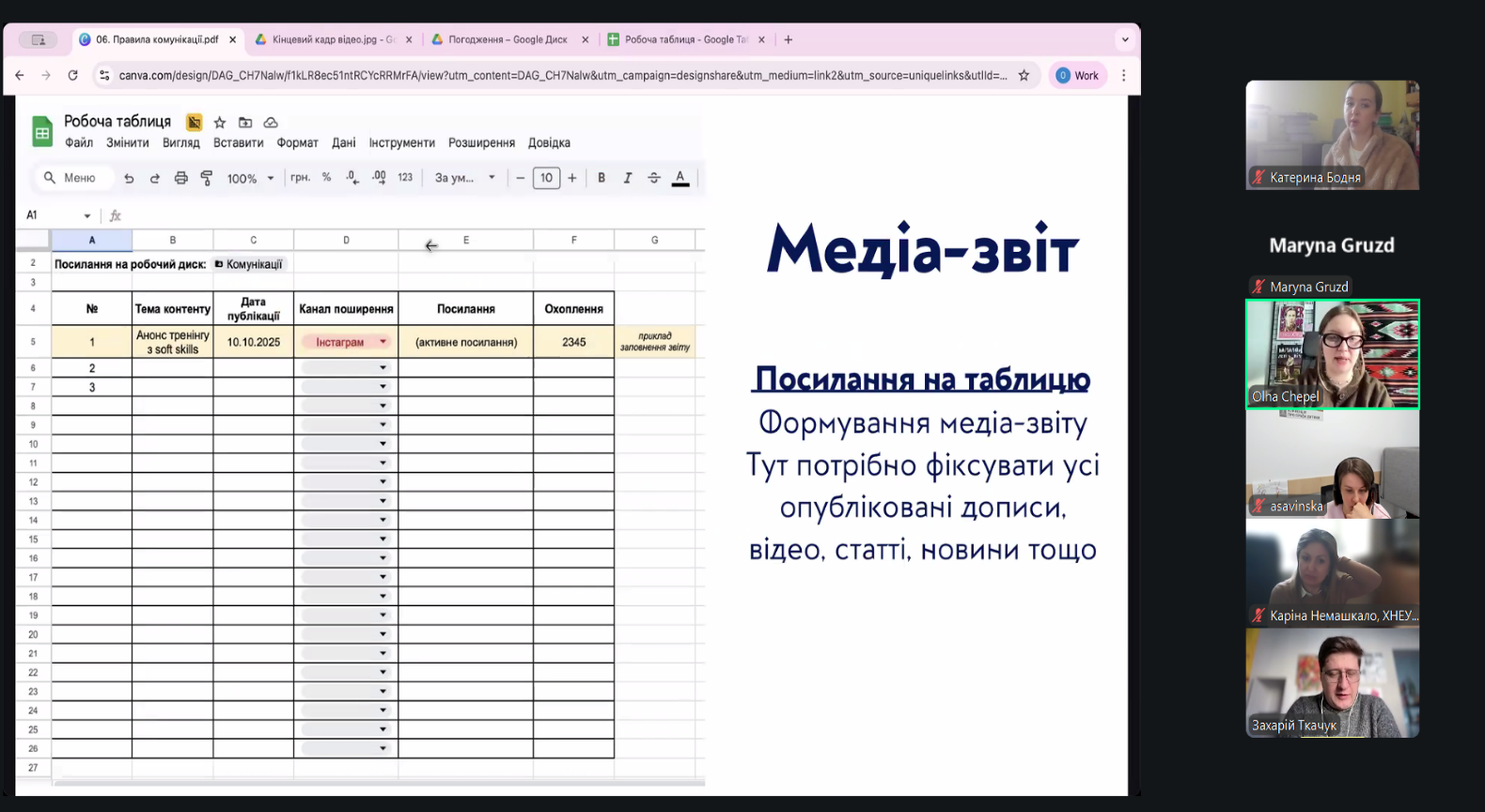Screen dimensions: 1485x812
Task: Bookmark this page with the star icon
Action: tap(1024, 75)
